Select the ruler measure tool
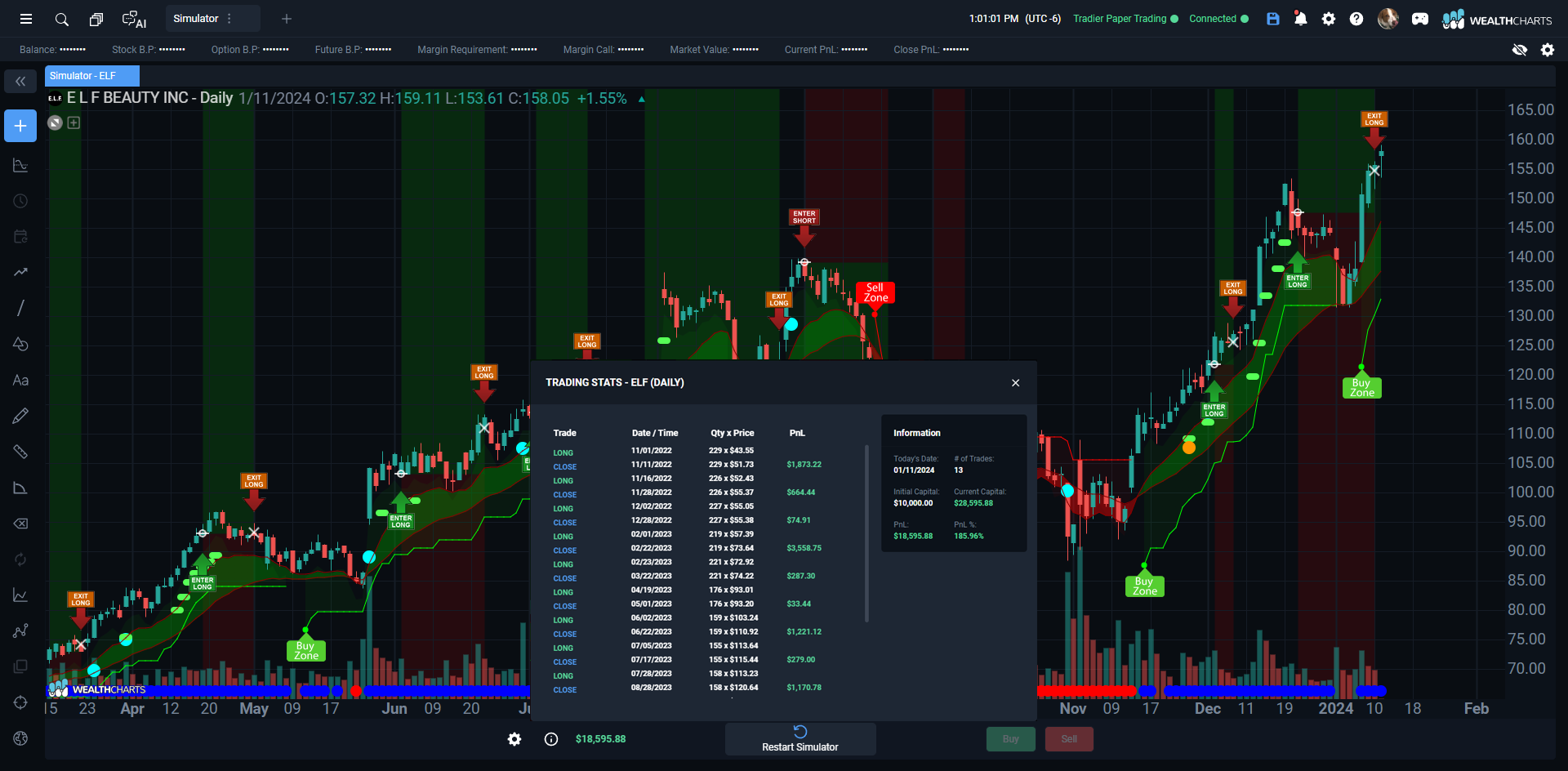 pyautogui.click(x=20, y=452)
